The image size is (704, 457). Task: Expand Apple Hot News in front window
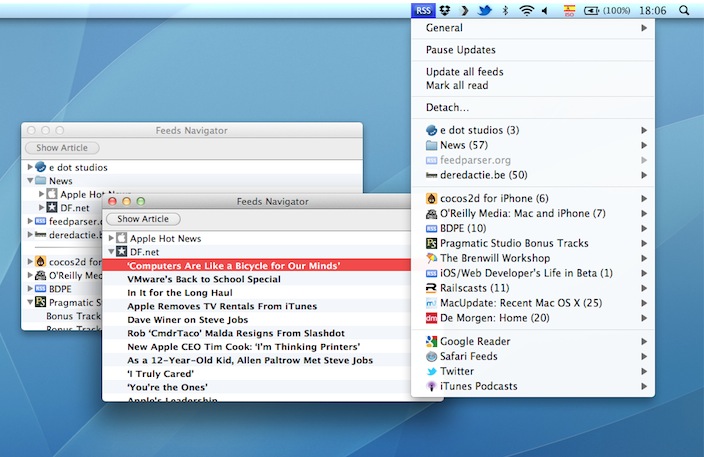(x=111, y=239)
